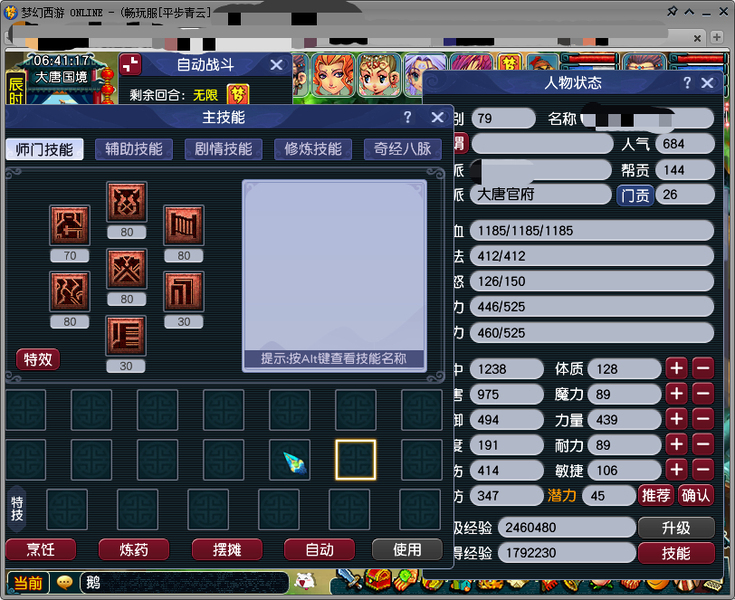Open the blonde character portrait with headdress
Viewport: 735px width, 600px height.
coord(378,75)
